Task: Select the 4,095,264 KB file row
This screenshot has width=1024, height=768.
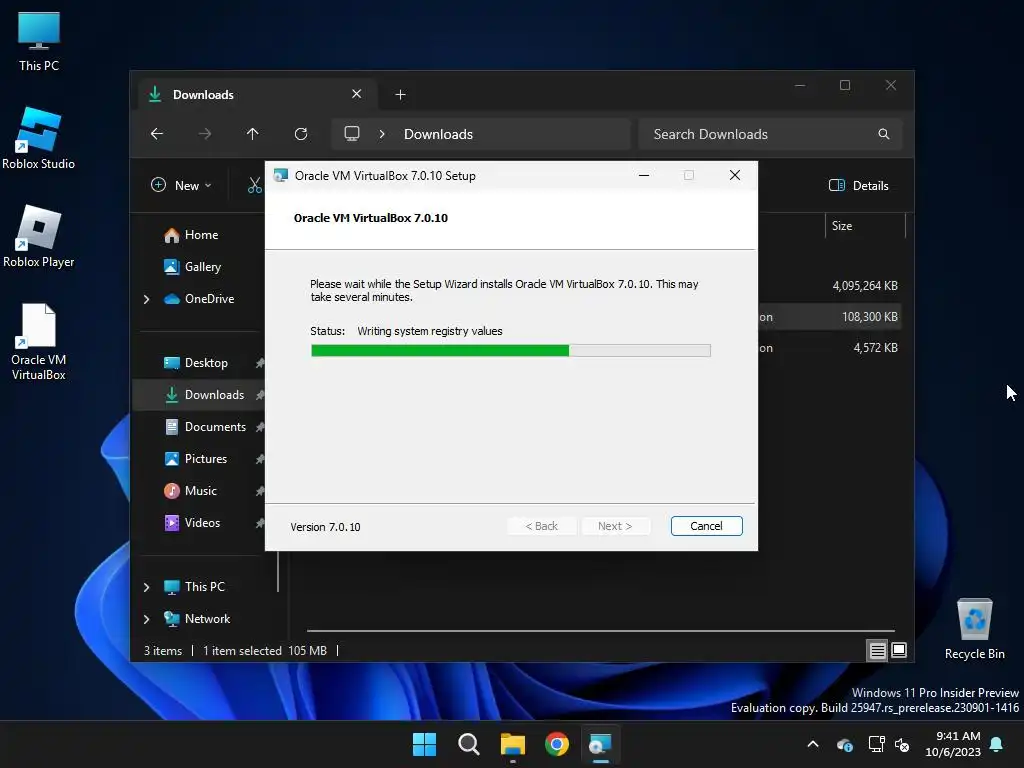Action: pyautogui.click(x=829, y=285)
